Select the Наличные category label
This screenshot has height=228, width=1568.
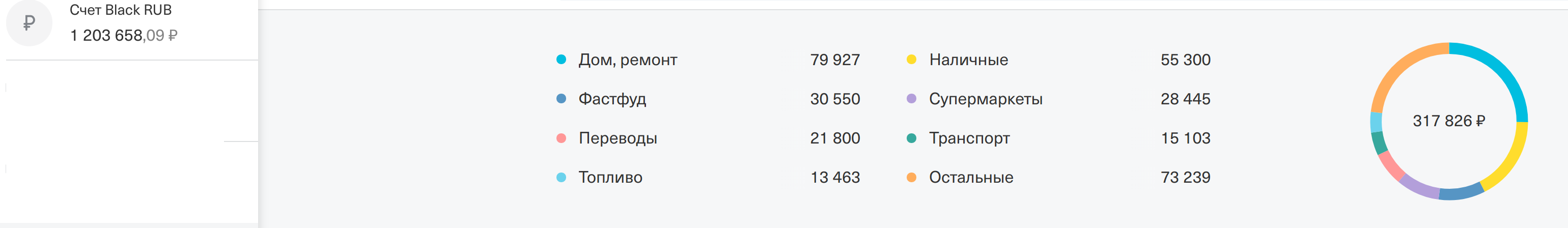(x=968, y=60)
